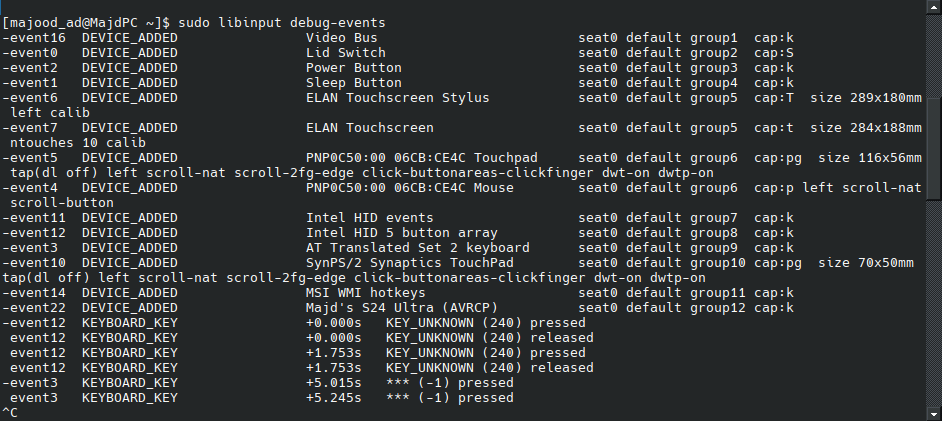Click the '+5.245s' timestamp of event3
Screen dimensions: 942x421
click(x=333, y=398)
